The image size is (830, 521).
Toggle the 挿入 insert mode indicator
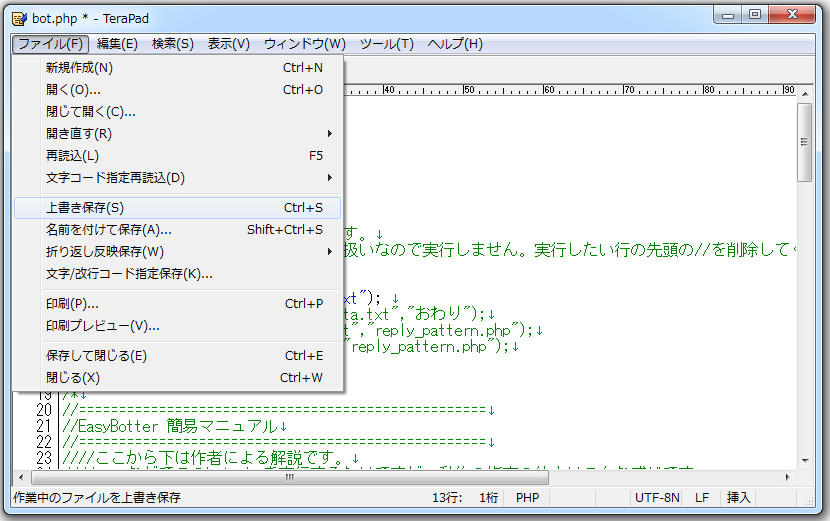738,498
